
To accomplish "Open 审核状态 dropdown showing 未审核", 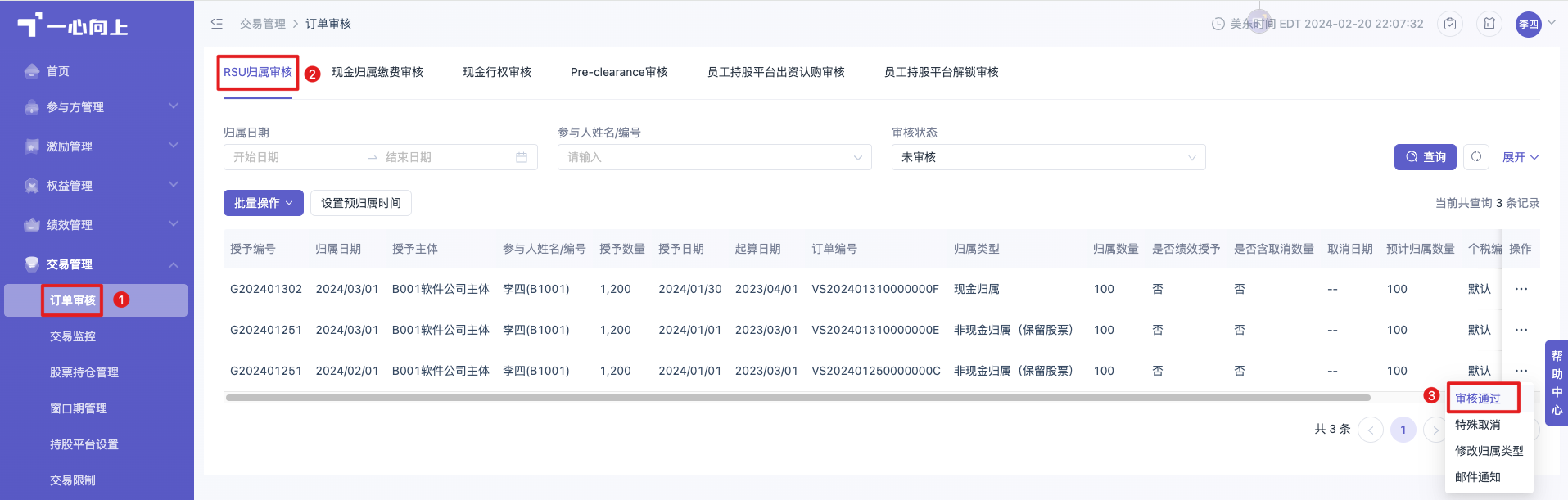I will tap(1049, 157).
